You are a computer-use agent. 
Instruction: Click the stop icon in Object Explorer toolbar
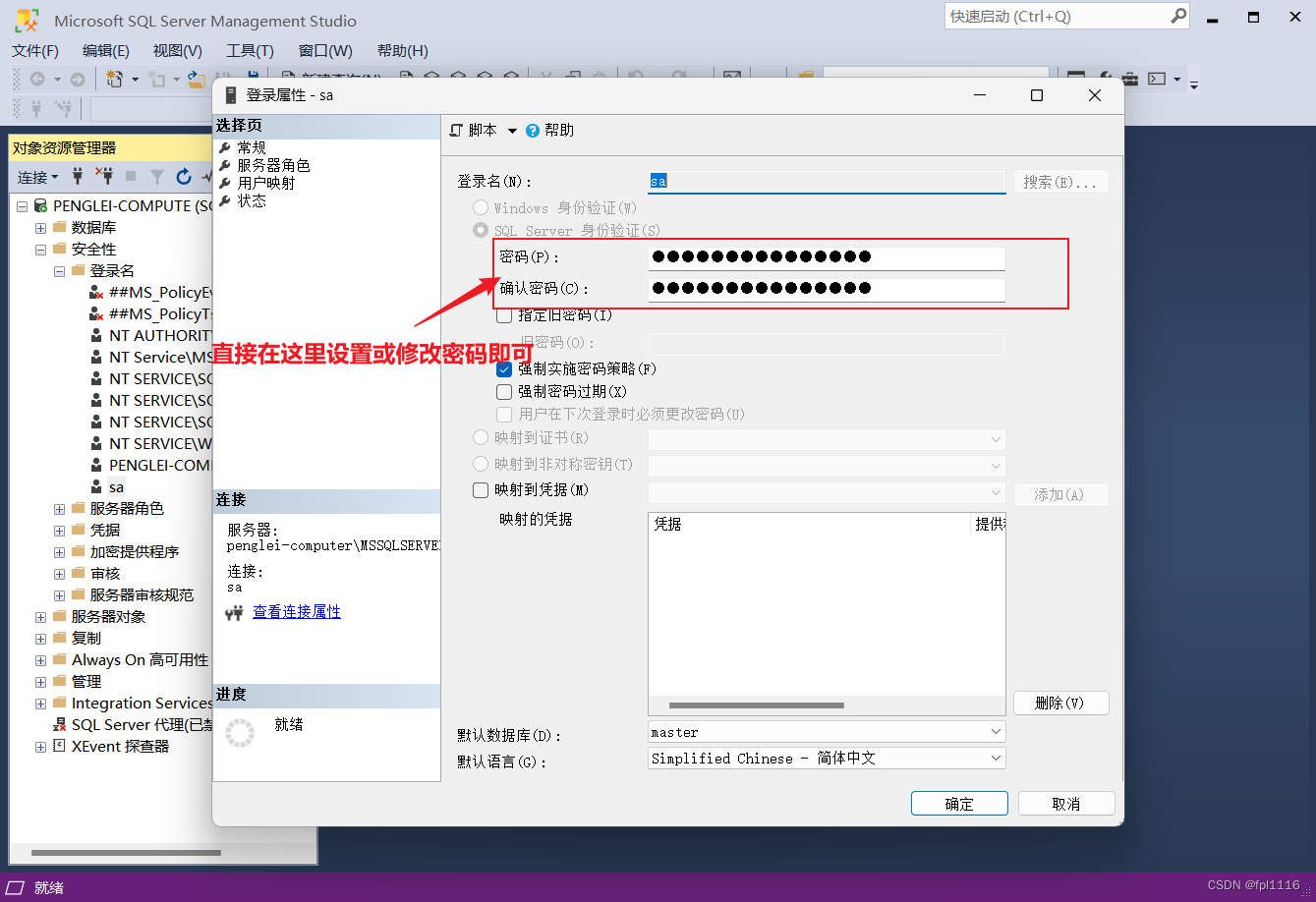click(131, 177)
